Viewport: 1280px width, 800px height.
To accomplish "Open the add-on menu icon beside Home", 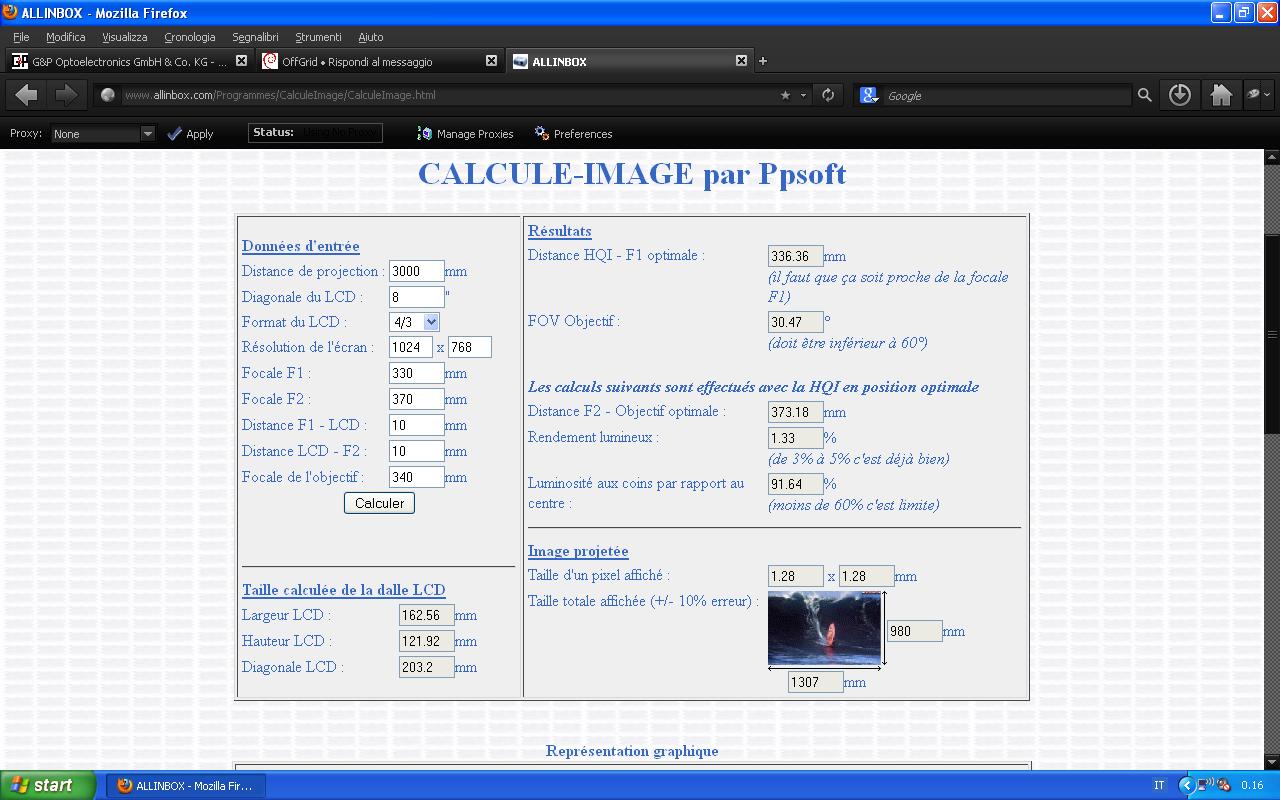I will pos(1258,95).
